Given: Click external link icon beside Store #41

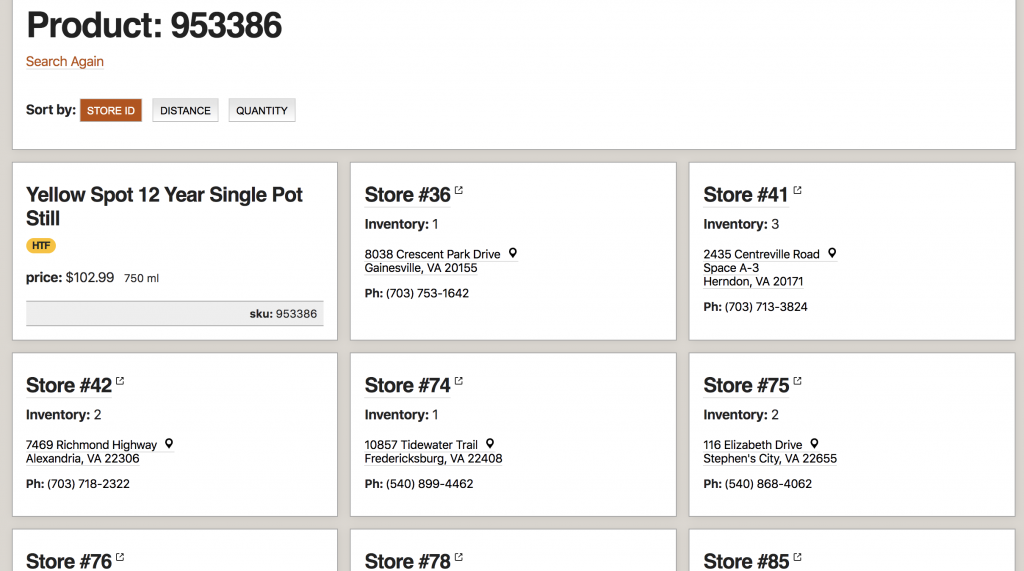Looking at the screenshot, I should (797, 190).
